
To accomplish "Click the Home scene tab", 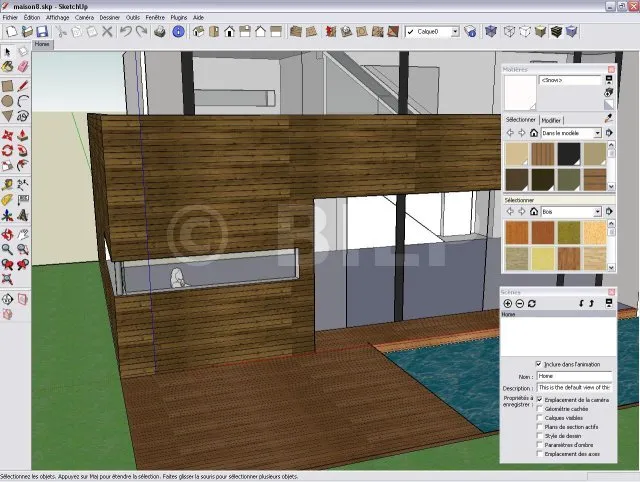I will [44, 45].
